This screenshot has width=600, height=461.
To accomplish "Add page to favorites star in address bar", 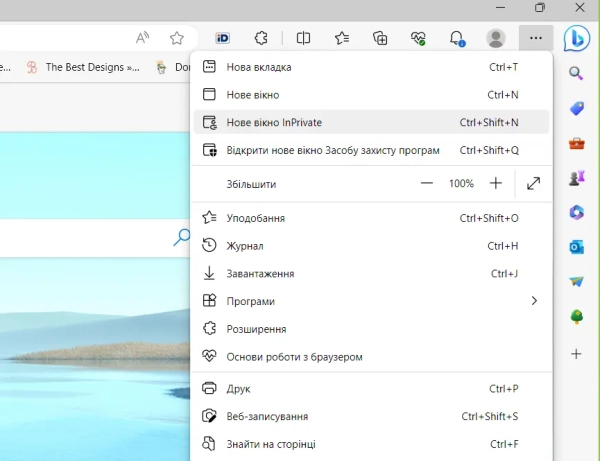I will tap(176, 38).
